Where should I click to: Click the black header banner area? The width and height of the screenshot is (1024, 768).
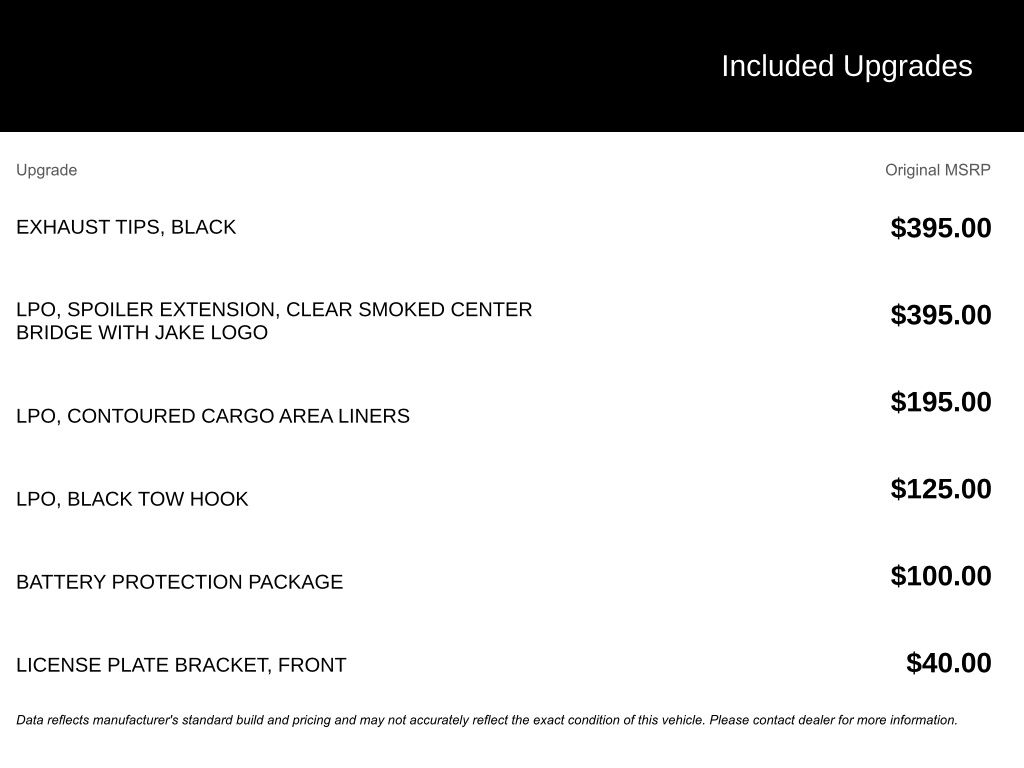pyautogui.click(x=512, y=66)
